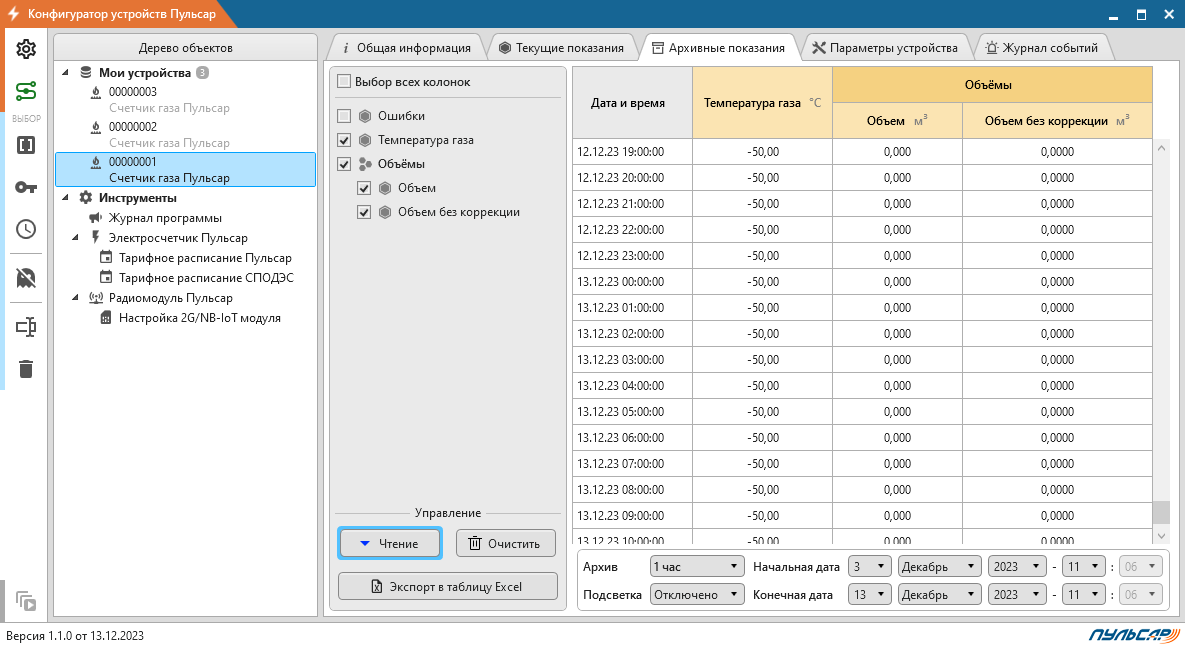
Task: Open the Конечная дата month dropdown
Action: (939, 594)
